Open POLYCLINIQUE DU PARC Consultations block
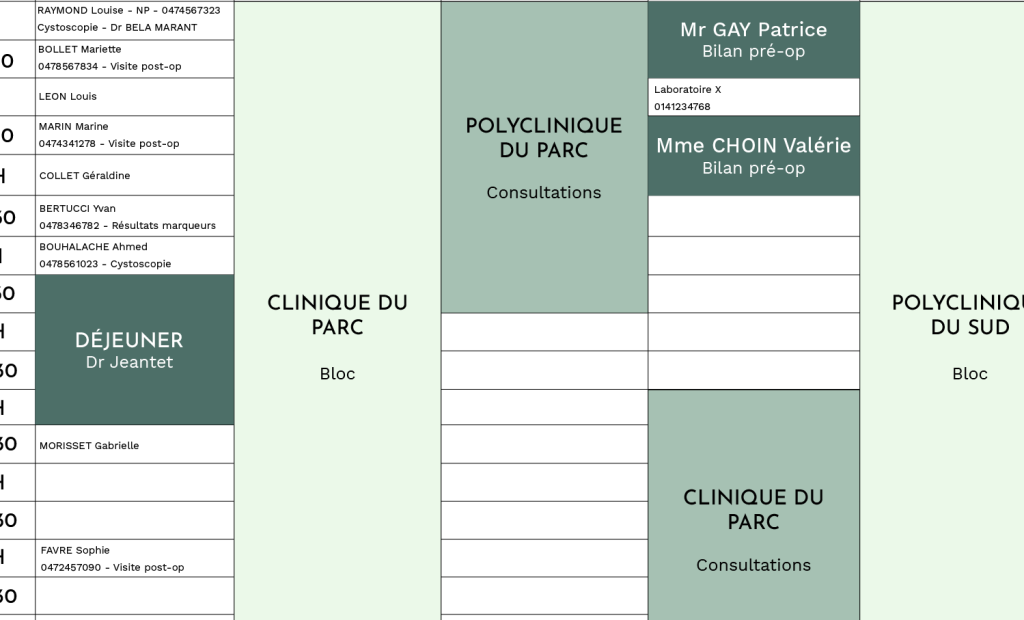This screenshot has height=620, width=1024. pos(544,157)
